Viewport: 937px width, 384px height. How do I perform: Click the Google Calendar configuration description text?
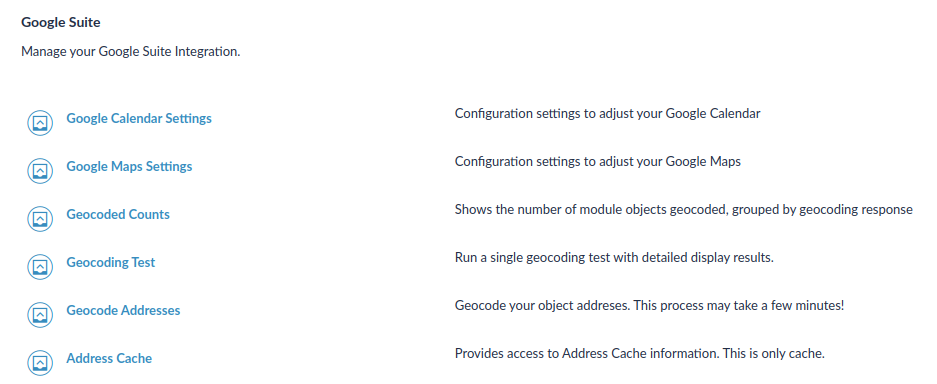(608, 113)
